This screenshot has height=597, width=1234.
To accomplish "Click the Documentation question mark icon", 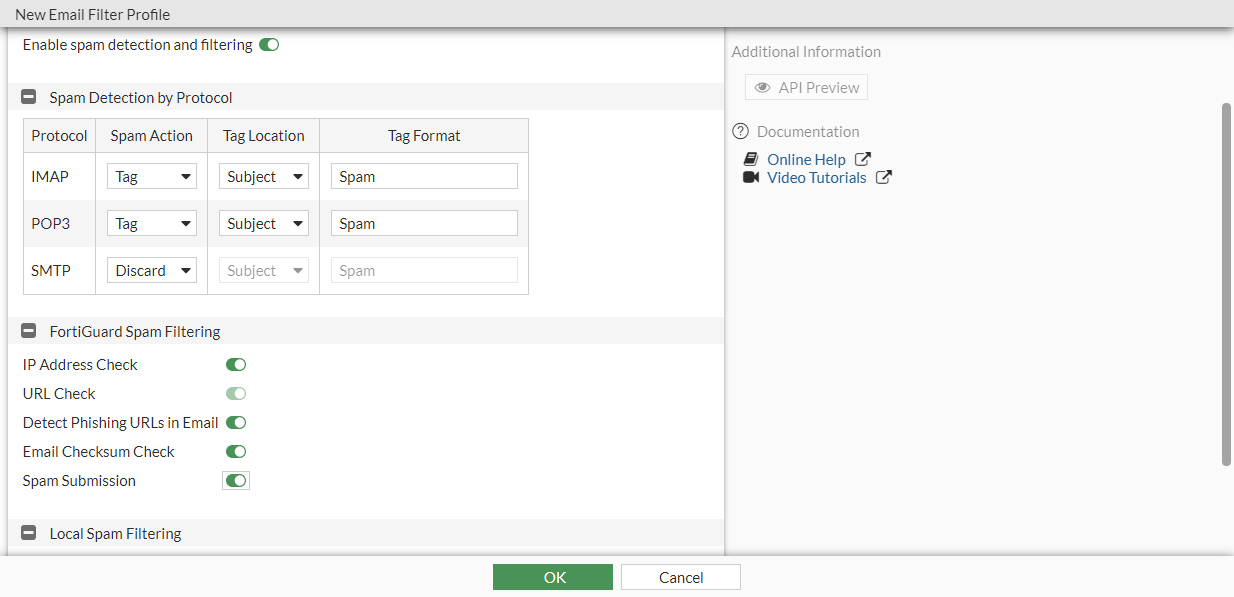I will [x=740, y=131].
